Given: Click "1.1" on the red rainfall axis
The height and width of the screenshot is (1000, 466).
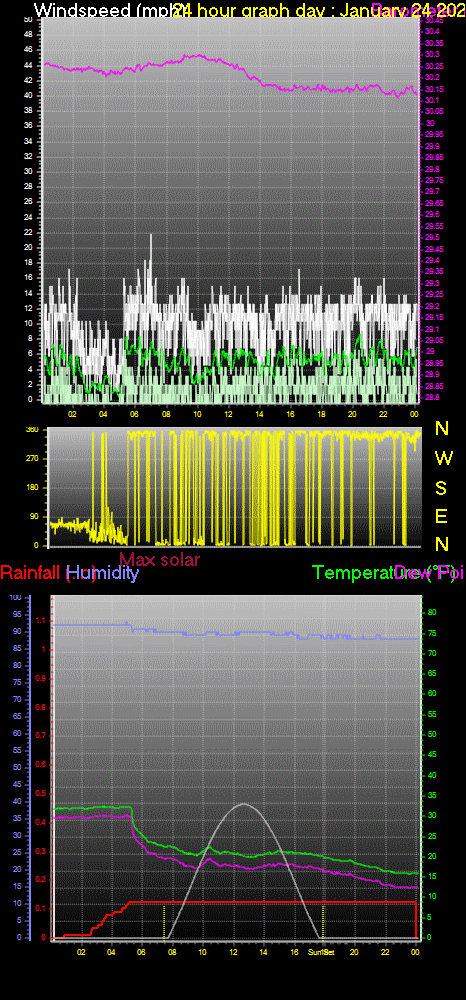Looking at the screenshot, I should [41, 620].
